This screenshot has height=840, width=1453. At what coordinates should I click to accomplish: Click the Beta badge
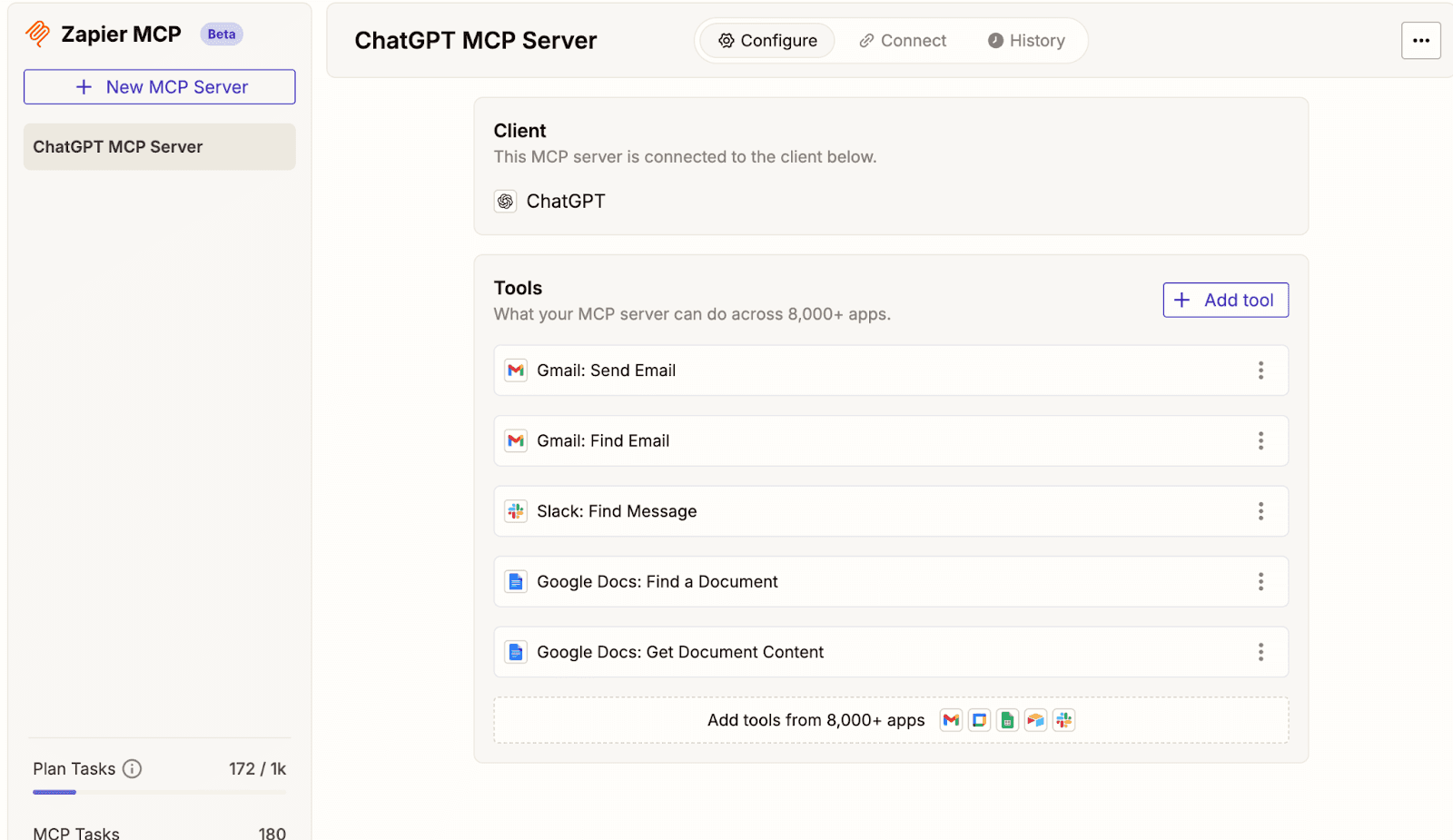pos(222,35)
